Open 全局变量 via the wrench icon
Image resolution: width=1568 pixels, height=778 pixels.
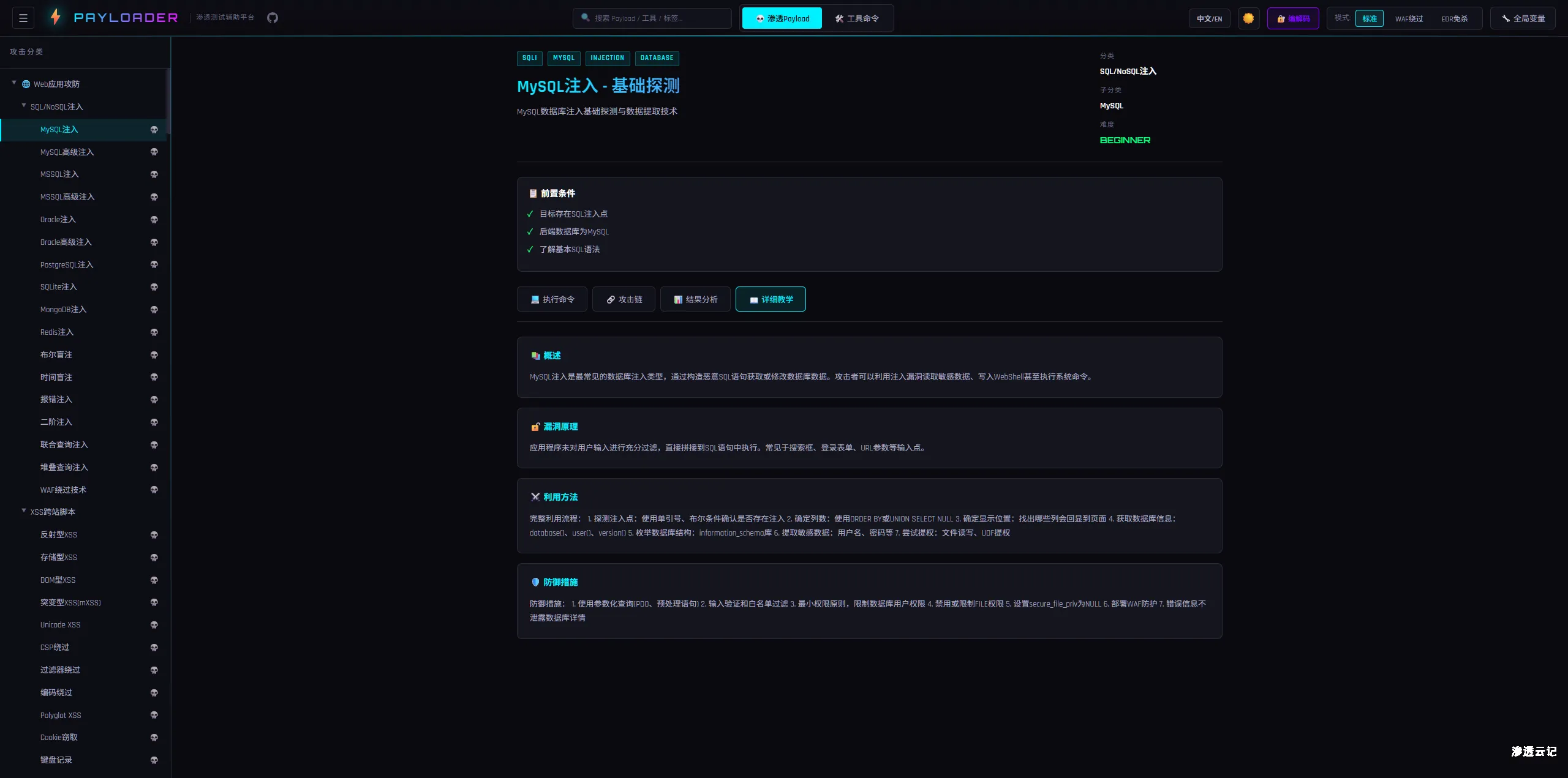click(x=1507, y=18)
